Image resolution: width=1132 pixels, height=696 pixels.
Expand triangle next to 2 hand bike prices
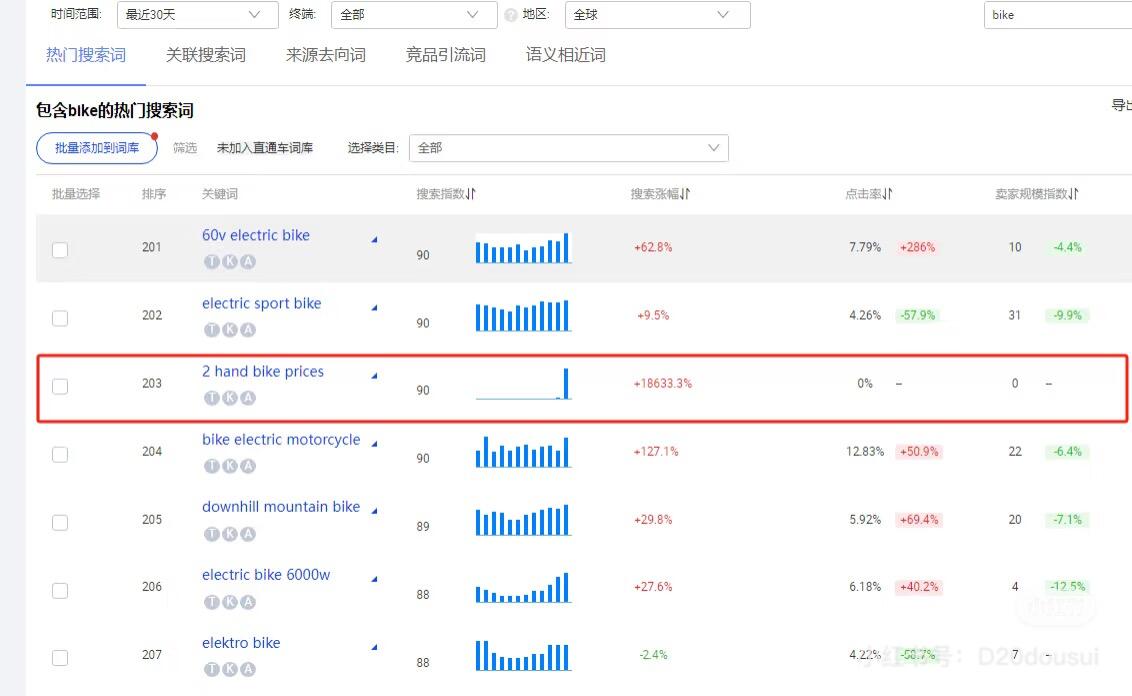point(374,375)
